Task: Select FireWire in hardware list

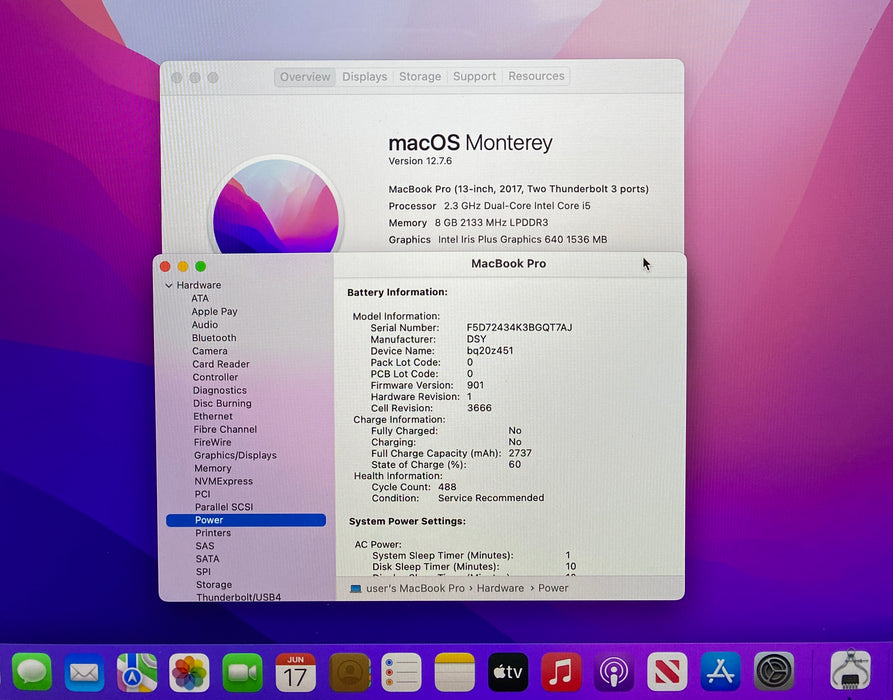Action: 212,443
